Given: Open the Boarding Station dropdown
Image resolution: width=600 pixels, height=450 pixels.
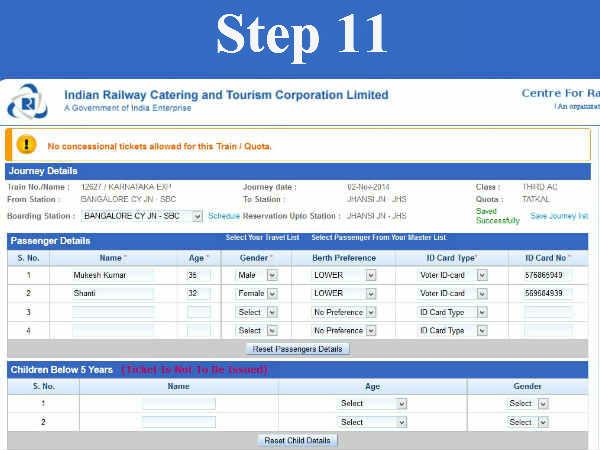Looking at the screenshot, I should (142, 216).
